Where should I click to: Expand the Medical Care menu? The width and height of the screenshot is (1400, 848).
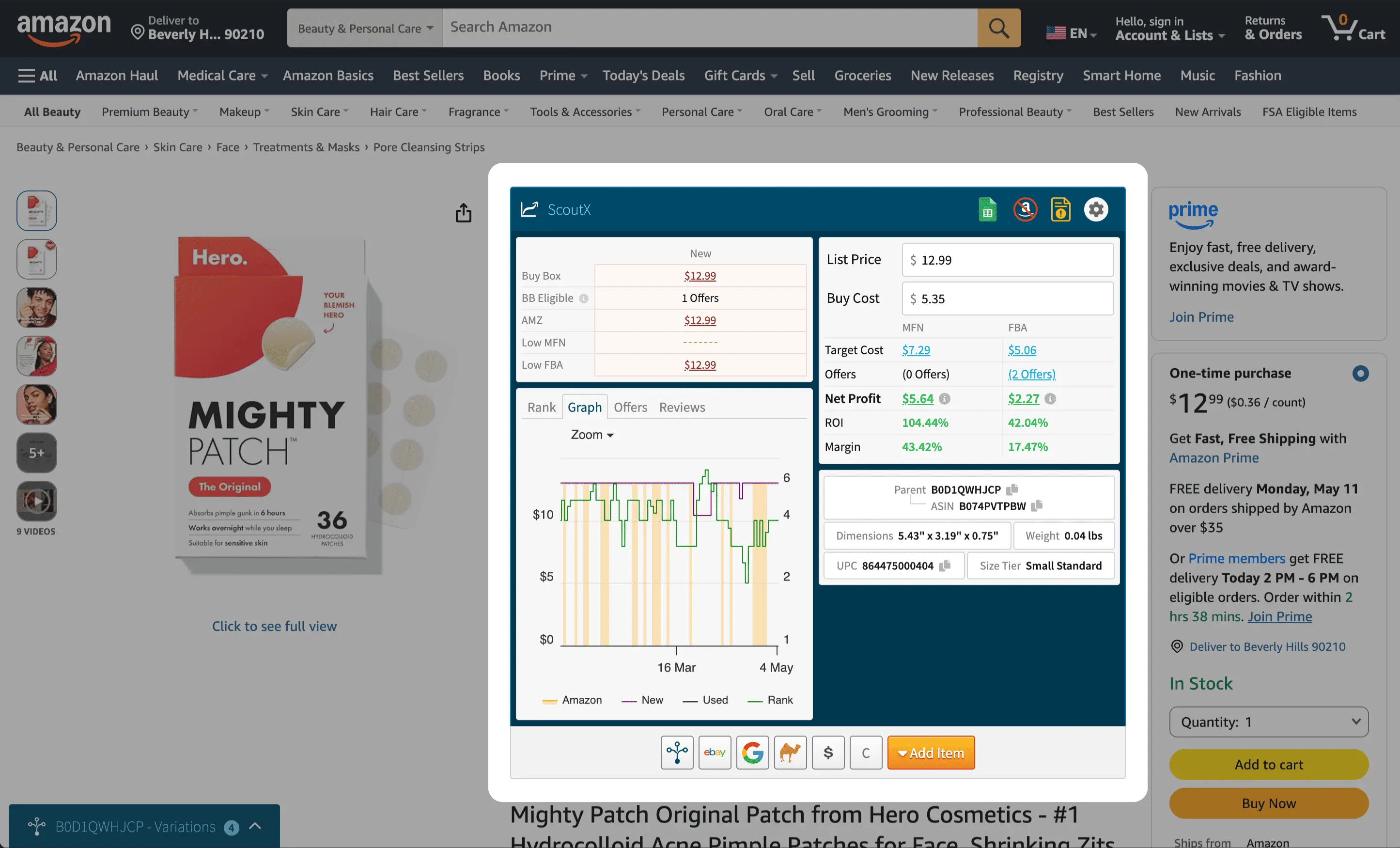tap(222, 76)
